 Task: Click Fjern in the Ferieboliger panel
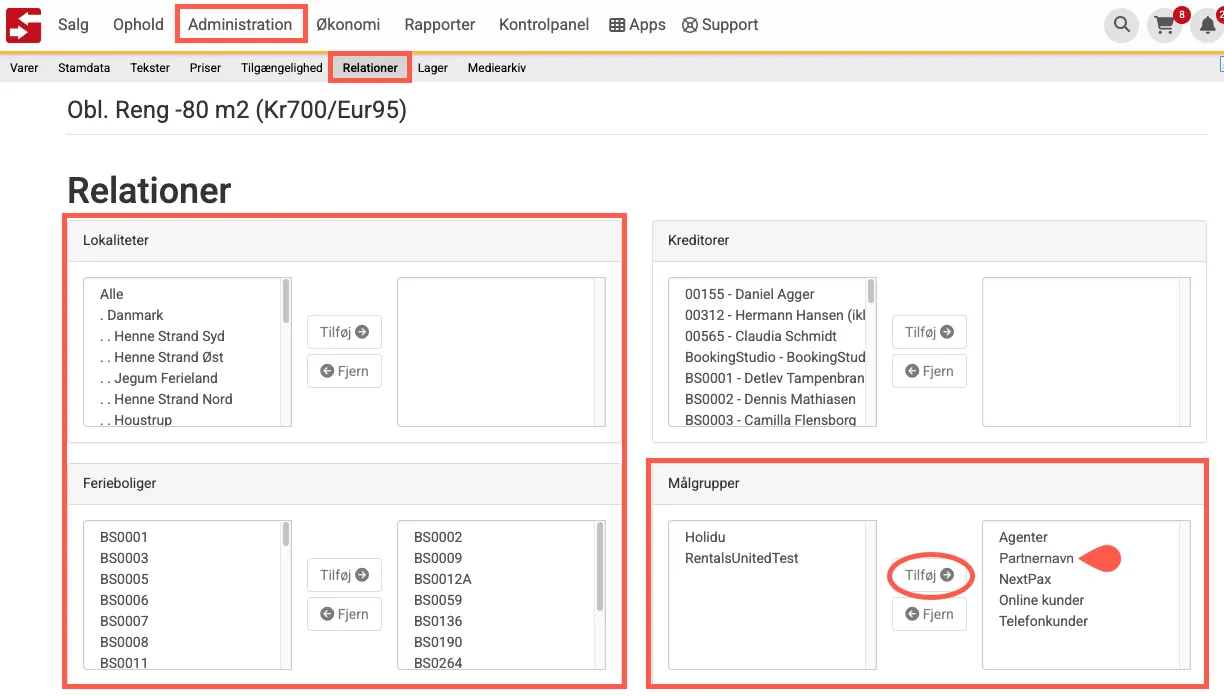(x=344, y=614)
